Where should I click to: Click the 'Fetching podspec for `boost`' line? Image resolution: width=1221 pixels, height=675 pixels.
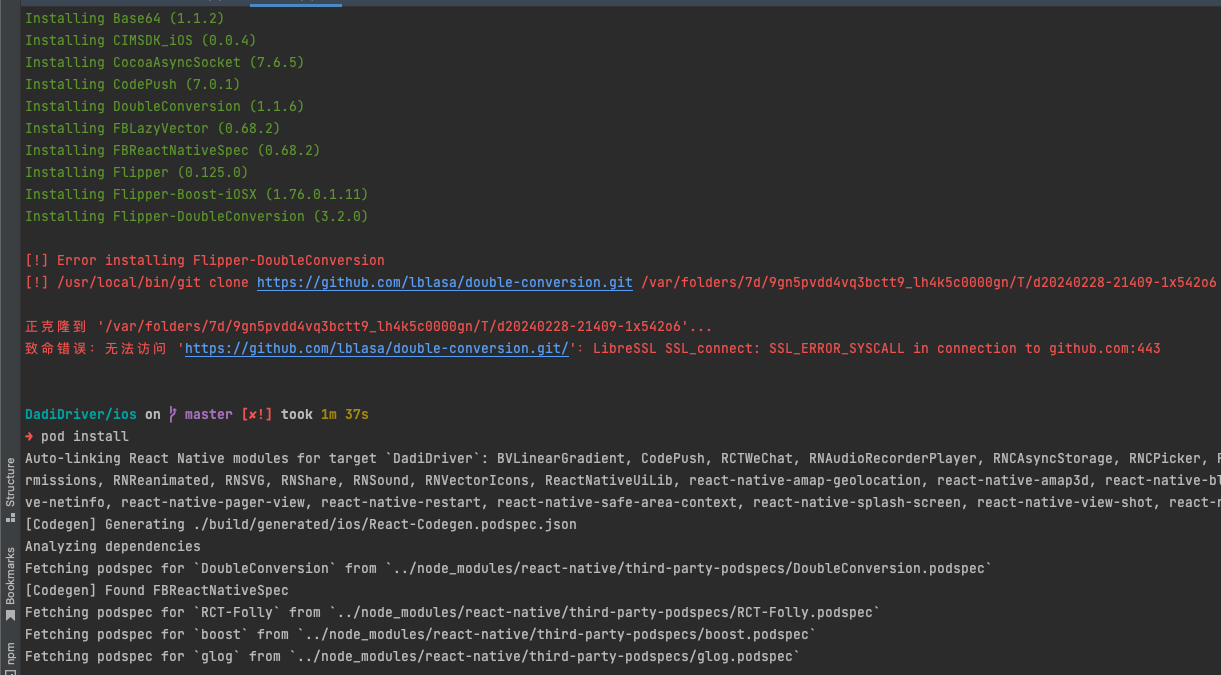[421, 634]
